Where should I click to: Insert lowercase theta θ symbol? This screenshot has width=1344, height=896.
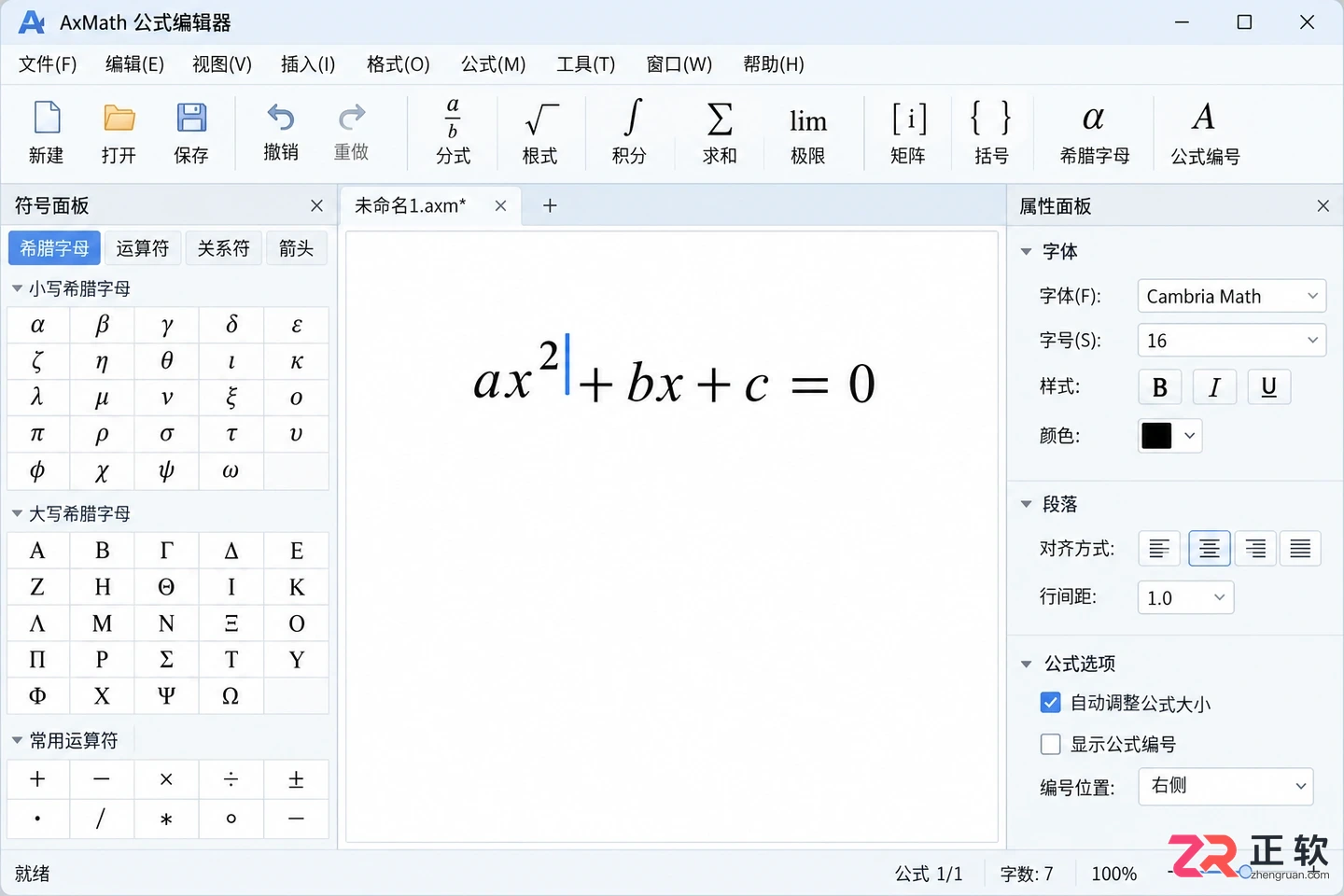point(166,361)
